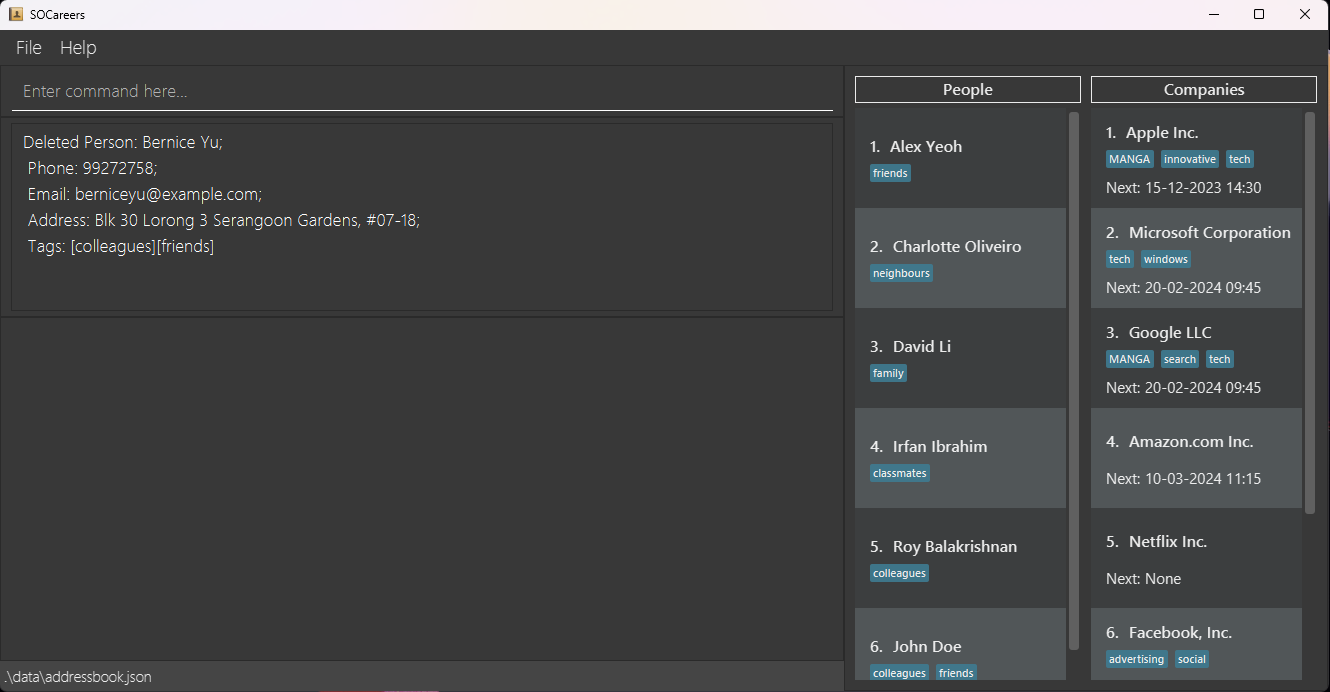This screenshot has height=692, width=1330.
Task: Select the People list header
Action: [967, 89]
